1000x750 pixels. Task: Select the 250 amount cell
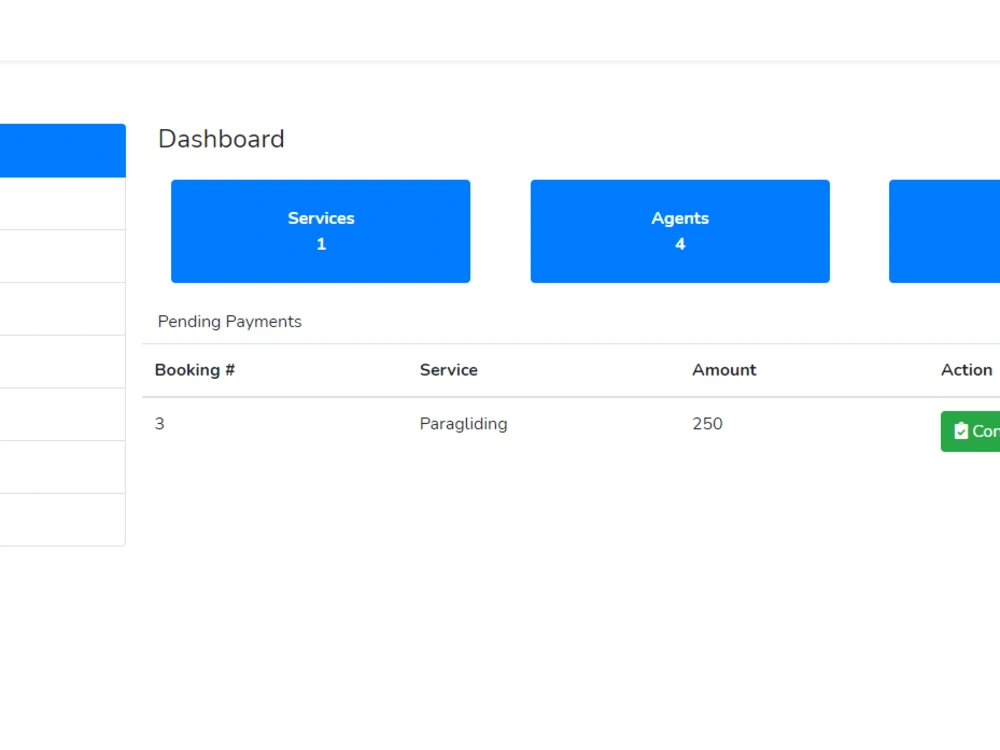pyautogui.click(x=707, y=423)
